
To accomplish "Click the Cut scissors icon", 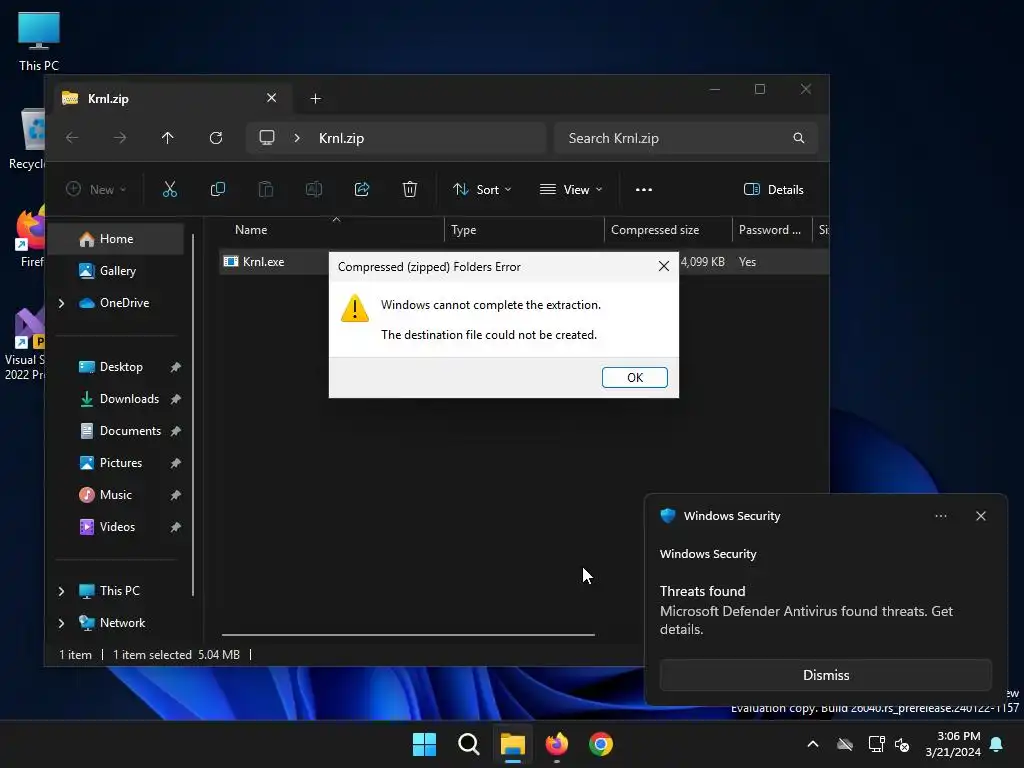I will (170, 189).
